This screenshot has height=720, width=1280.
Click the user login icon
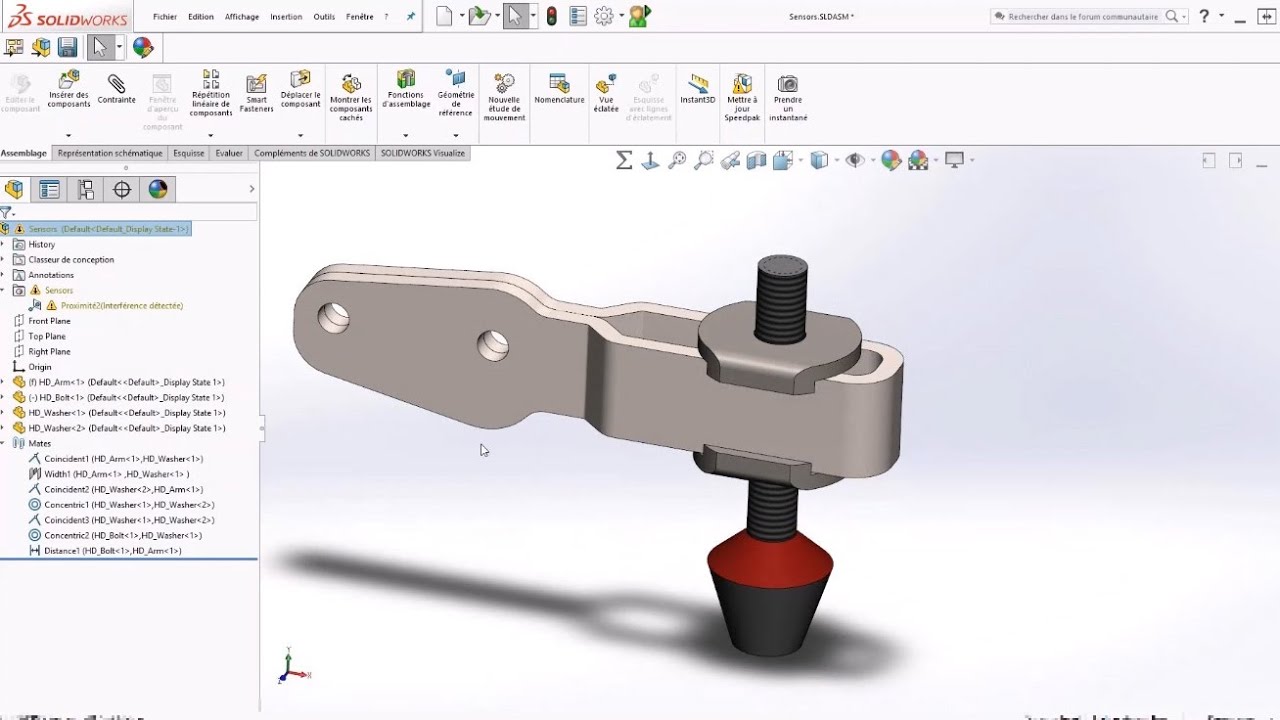click(640, 16)
